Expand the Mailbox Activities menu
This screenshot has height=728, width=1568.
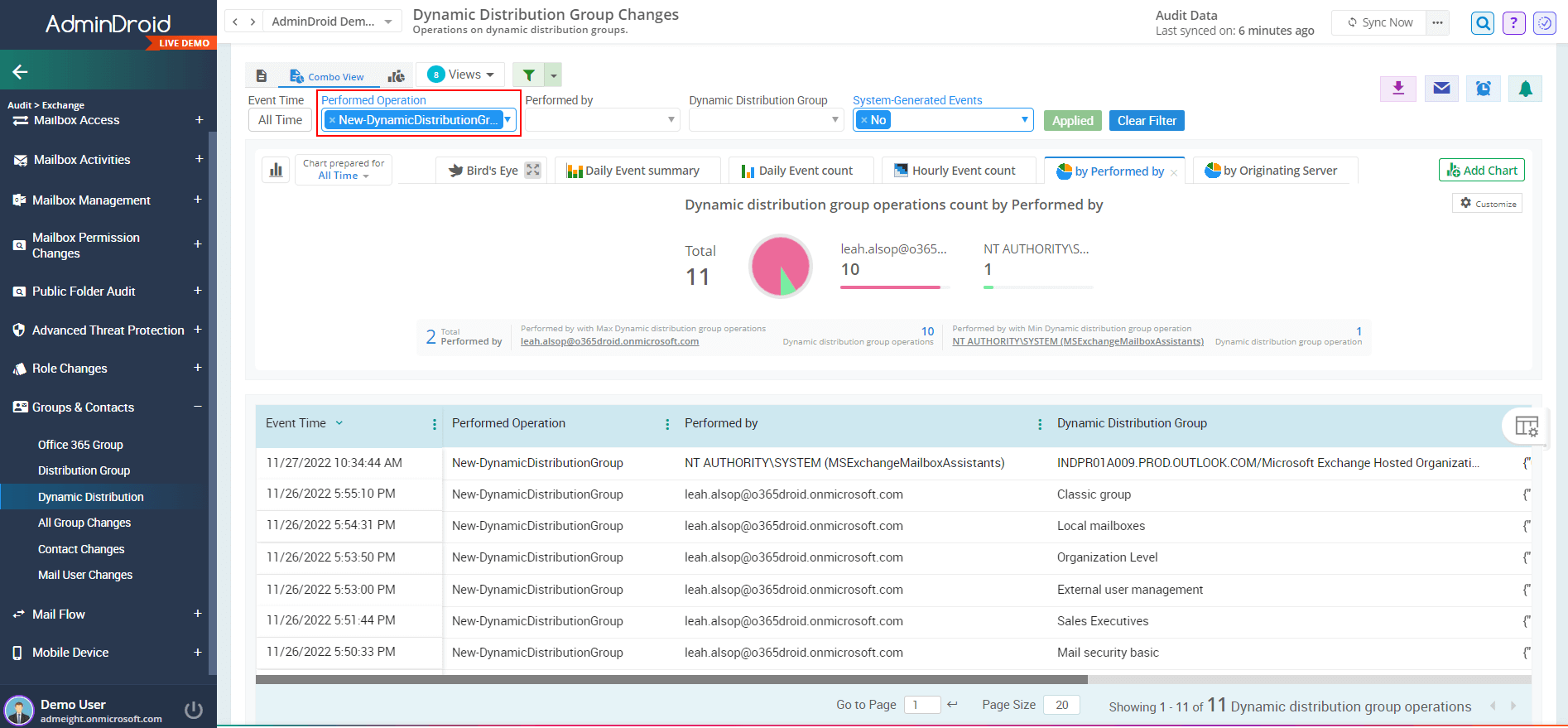pos(199,159)
